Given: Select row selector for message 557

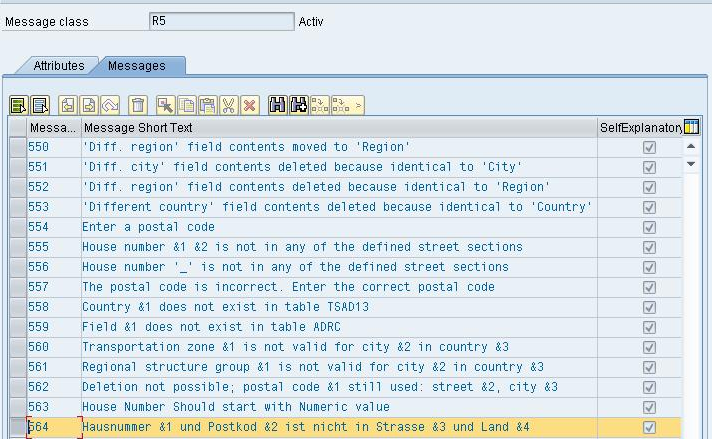Looking at the screenshot, I should (x=18, y=287).
